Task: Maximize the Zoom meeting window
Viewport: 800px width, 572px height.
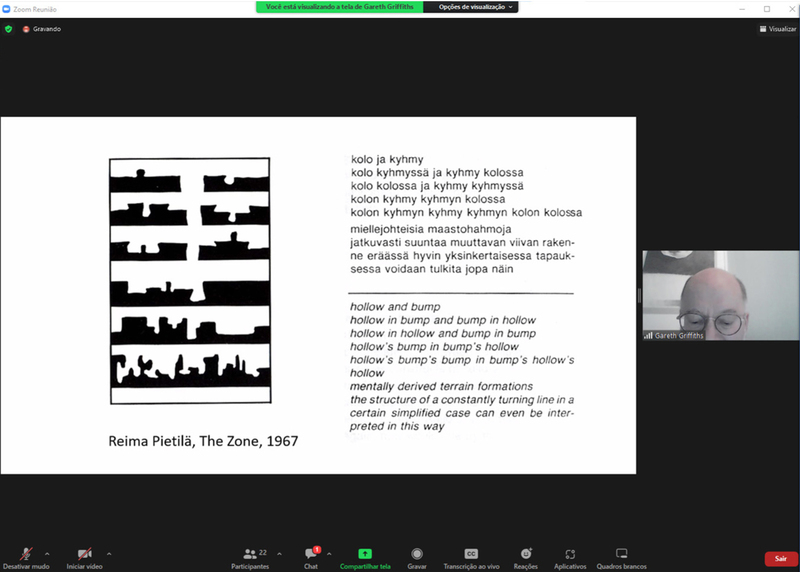Action: pyautogui.click(x=767, y=9)
